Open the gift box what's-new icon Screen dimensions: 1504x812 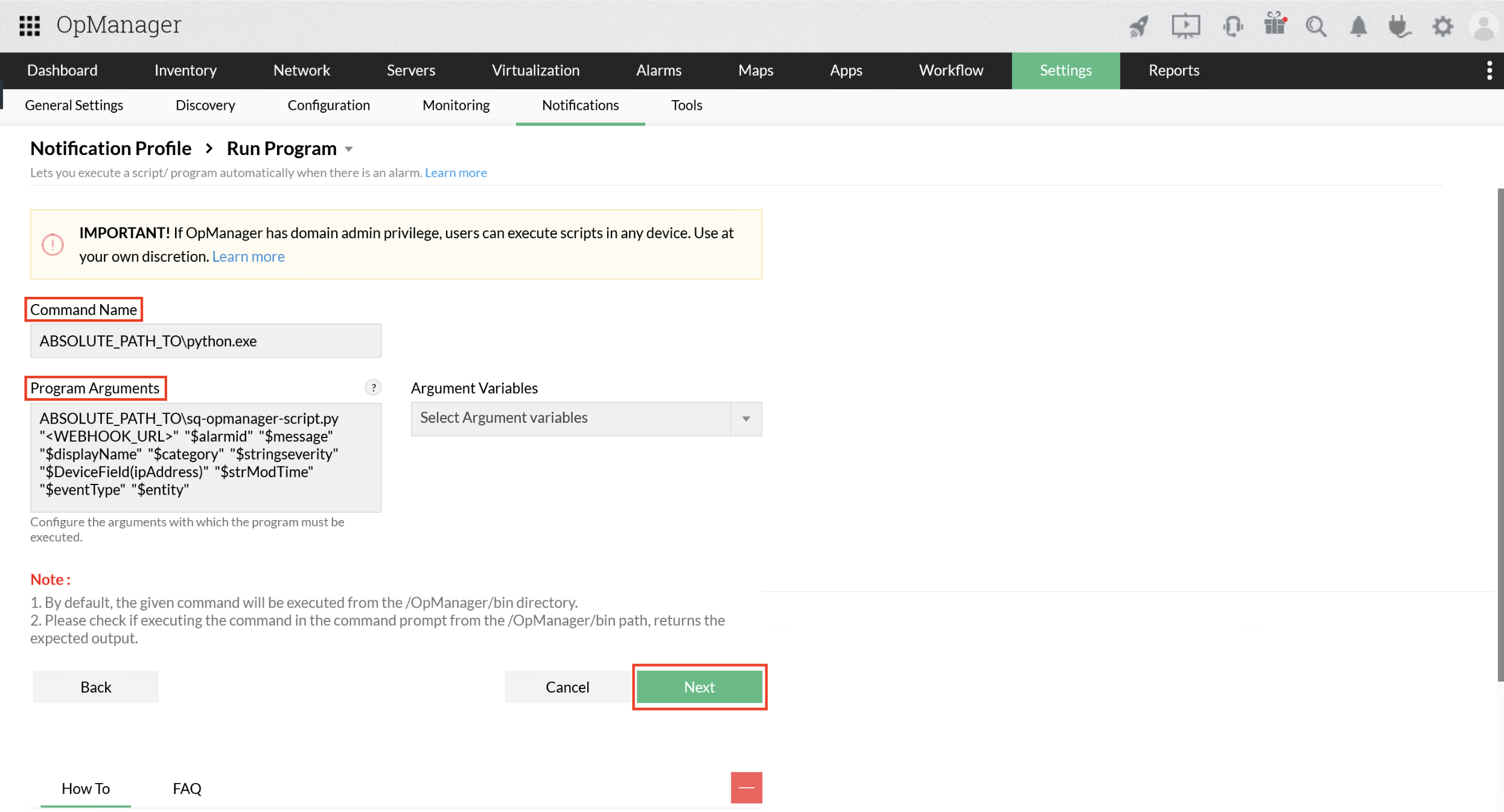[x=1275, y=24]
